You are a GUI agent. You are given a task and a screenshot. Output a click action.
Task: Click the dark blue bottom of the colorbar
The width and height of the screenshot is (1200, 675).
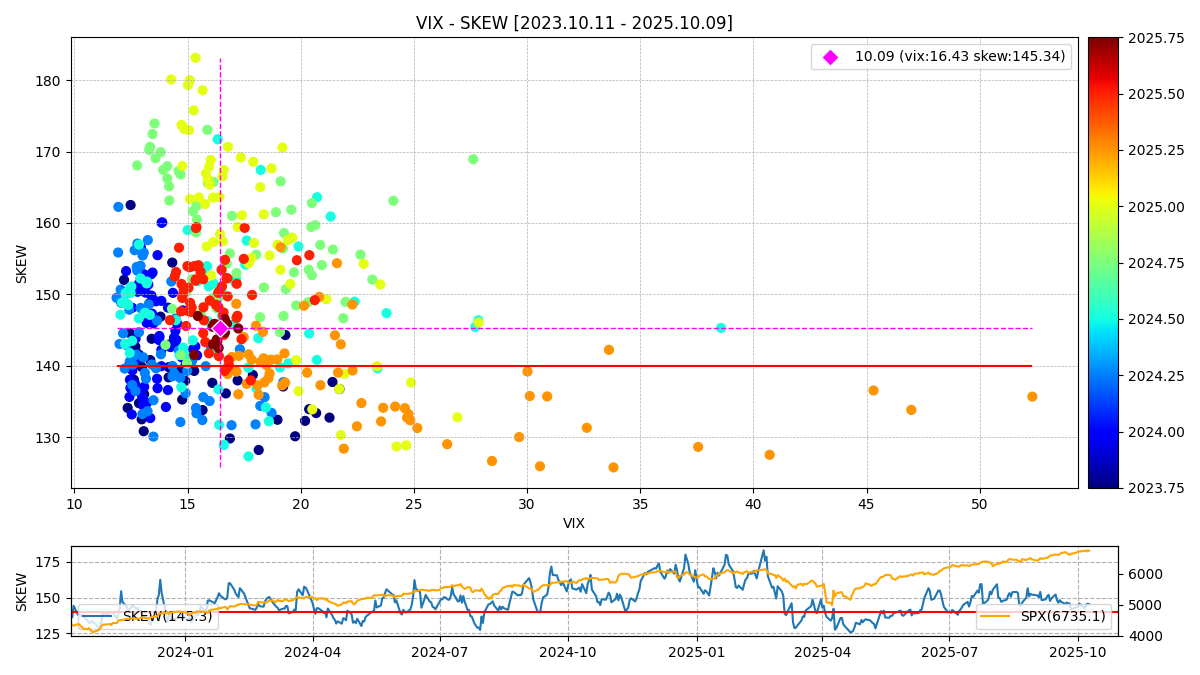(x=1103, y=482)
